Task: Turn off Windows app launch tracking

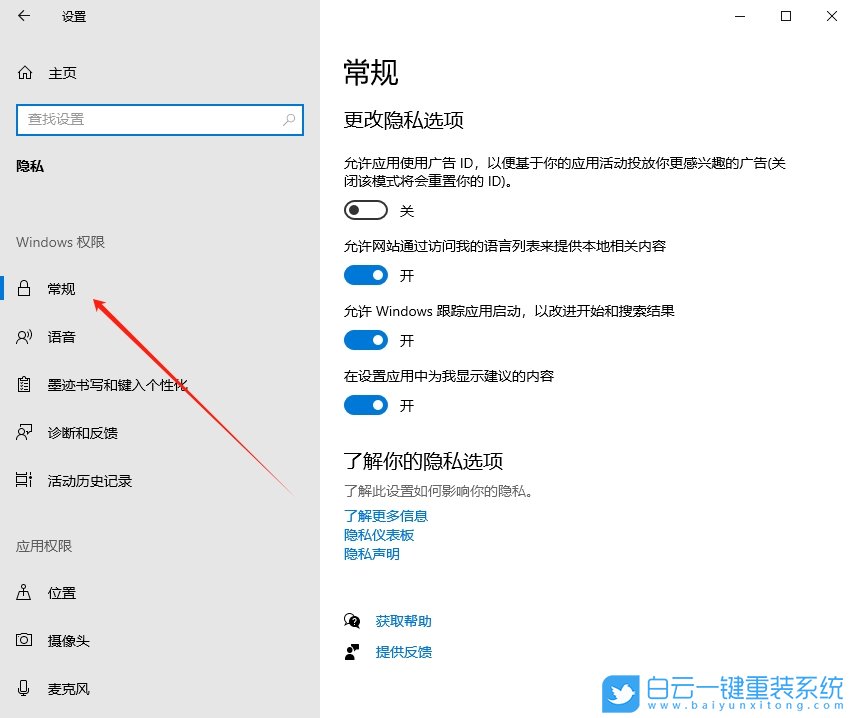Action: point(365,340)
